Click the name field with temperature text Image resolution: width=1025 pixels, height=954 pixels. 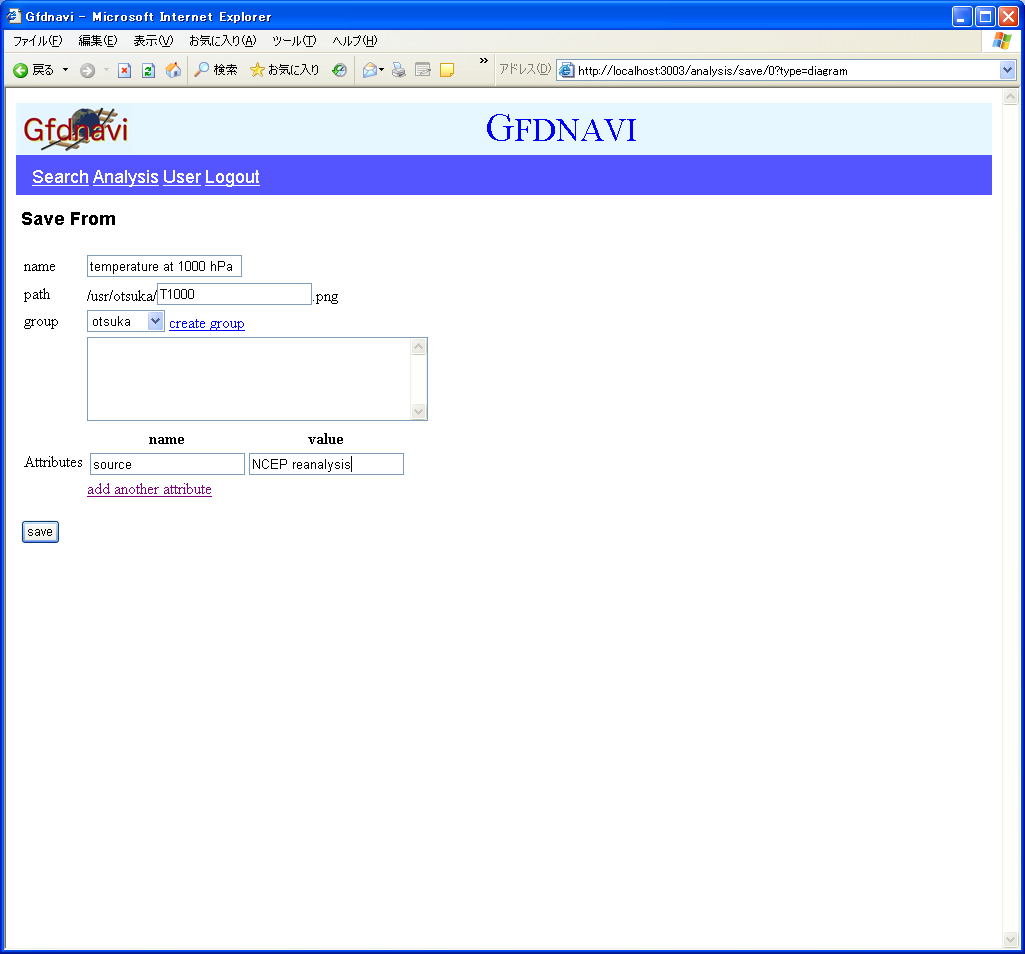pyautogui.click(x=164, y=266)
